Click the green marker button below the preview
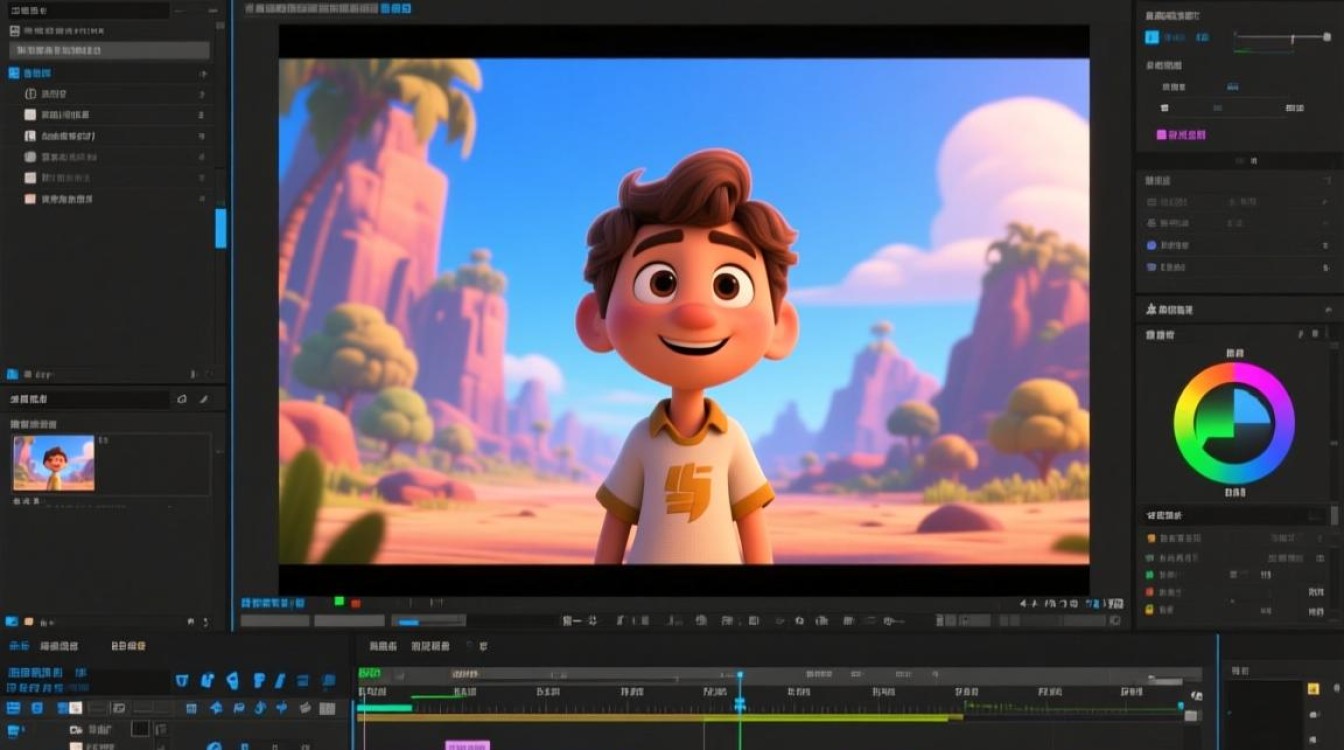This screenshot has width=1344, height=750. (339, 601)
